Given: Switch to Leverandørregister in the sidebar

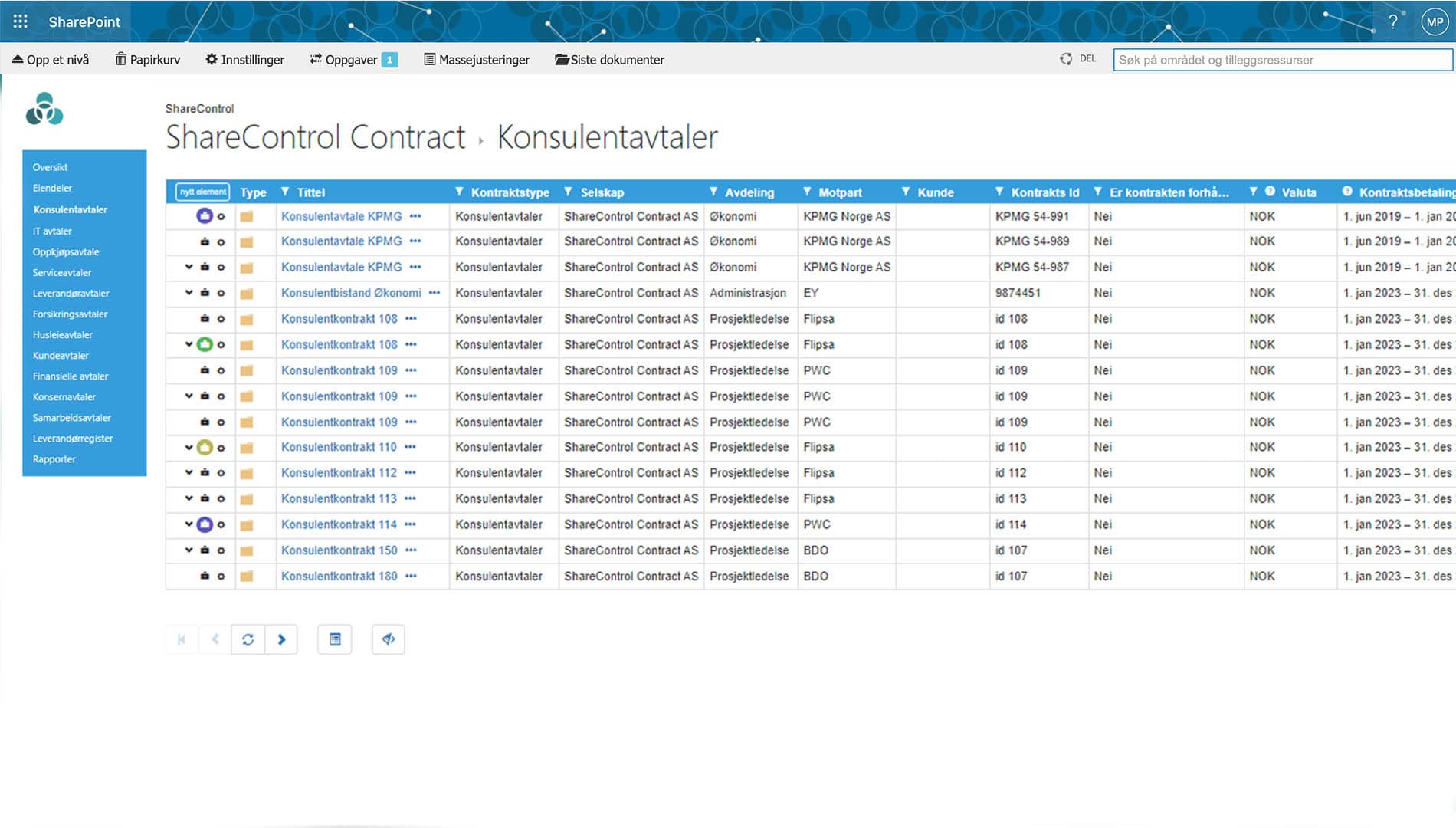Looking at the screenshot, I should coord(73,438).
